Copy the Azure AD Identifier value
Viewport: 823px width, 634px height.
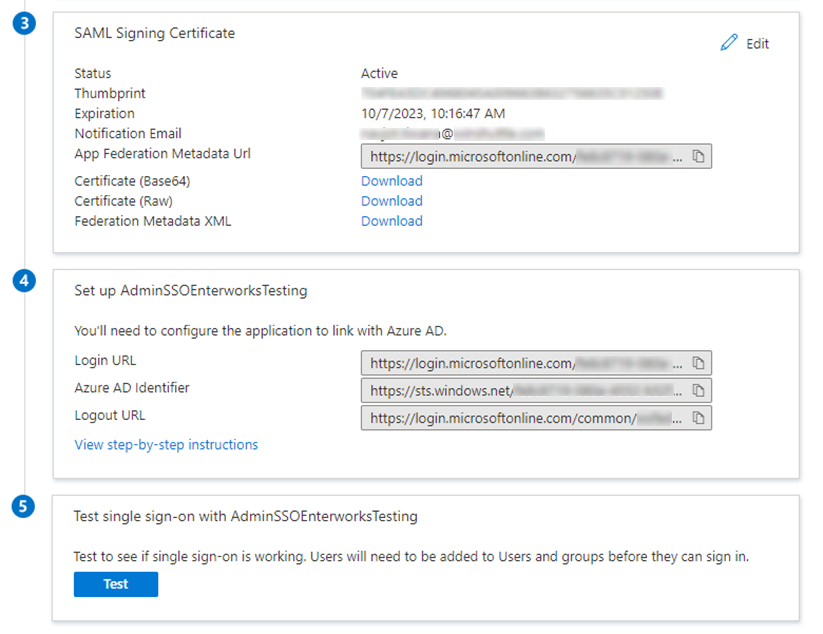pyautogui.click(x=699, y=390)
